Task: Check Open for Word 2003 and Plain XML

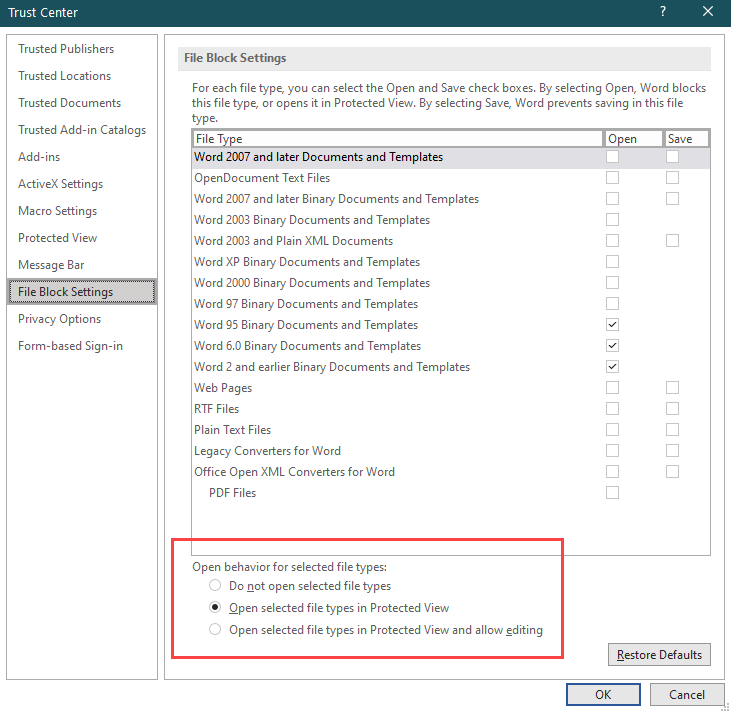Action: pos(612,241)
